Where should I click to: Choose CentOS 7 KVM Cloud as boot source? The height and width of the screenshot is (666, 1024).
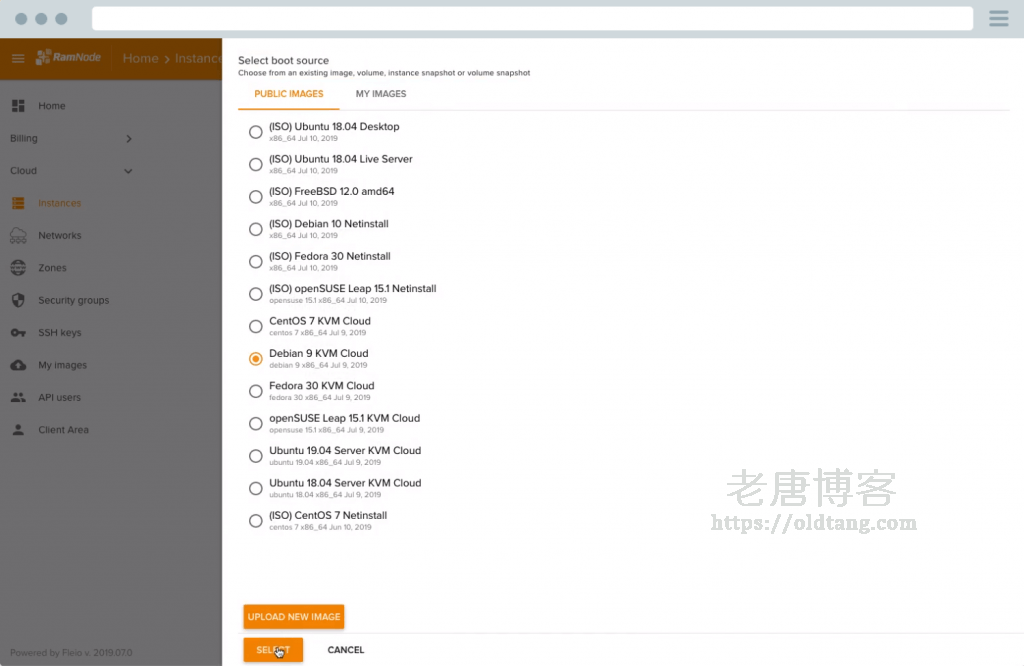tap(255, 326)
